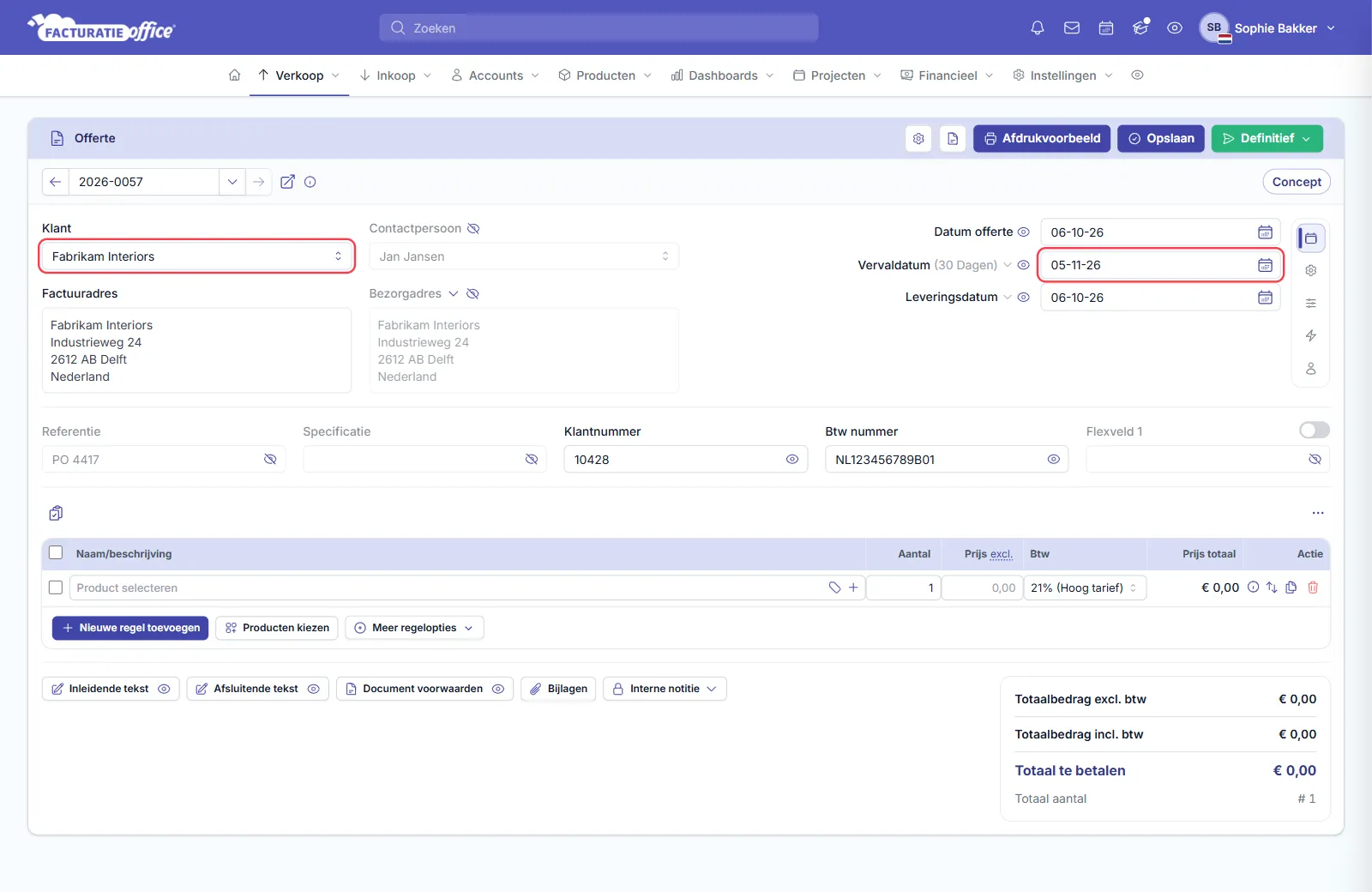Save with the Opslaan button
The width and height of the screenshot is (1372, 892).
coord(1161,138)
